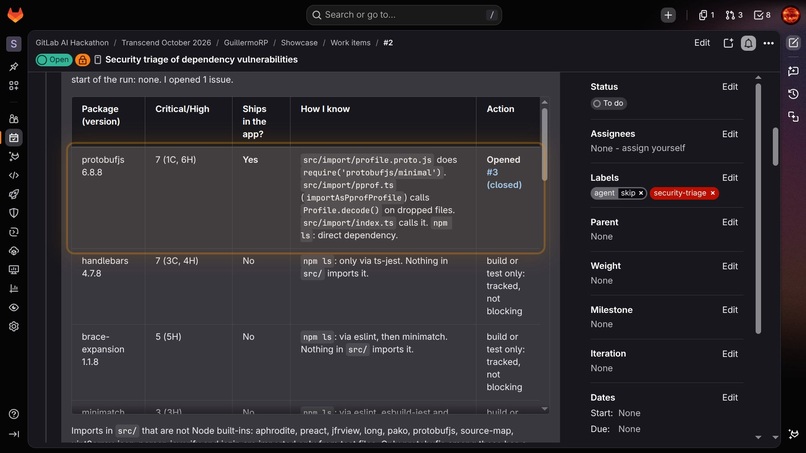Open the Code section icon in sidebar

pyautogui.click(x=14, y=175)
